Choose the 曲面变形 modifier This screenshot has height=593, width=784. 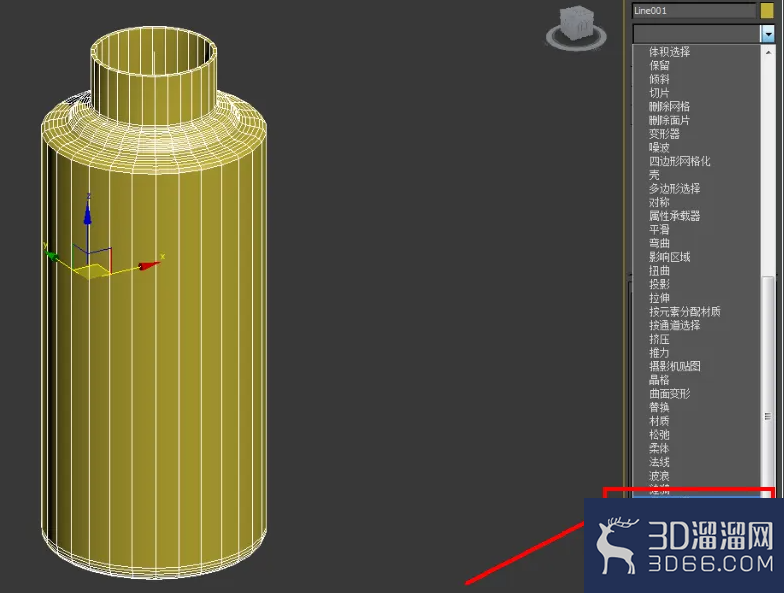[669, 394]
